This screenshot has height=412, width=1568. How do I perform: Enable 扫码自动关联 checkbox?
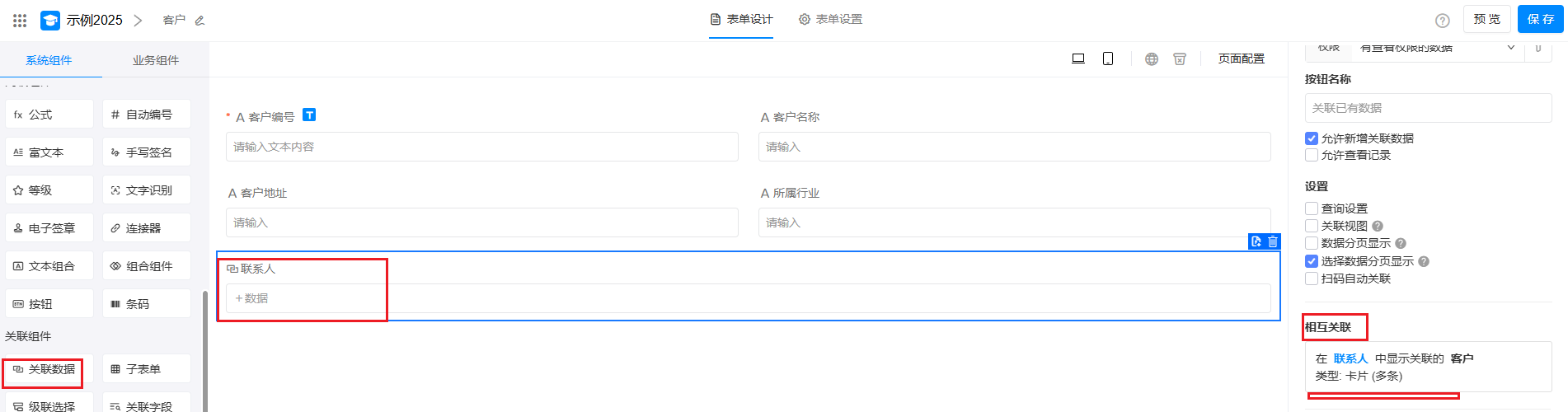tap(1312, 279)
